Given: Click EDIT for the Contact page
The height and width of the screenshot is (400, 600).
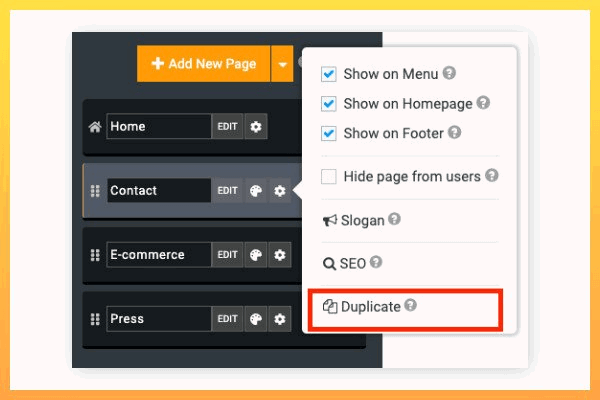Looking at the screenshot, I should pyautogui.click(x=227, y=190).
